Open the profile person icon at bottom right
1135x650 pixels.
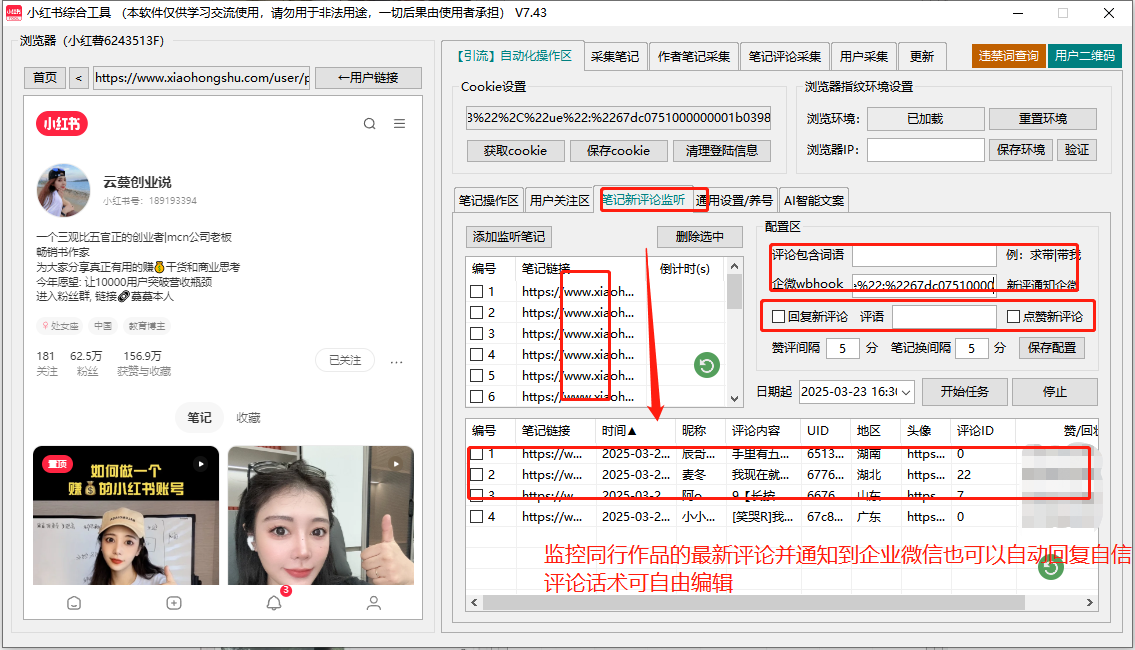point(373,602)
